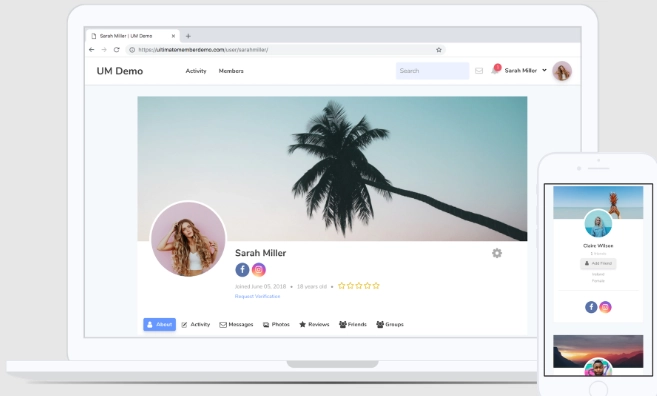Open Sarah Miller's Instagram profile icon
The width and height of the screenshot is (657, 396).
[259, 269]
